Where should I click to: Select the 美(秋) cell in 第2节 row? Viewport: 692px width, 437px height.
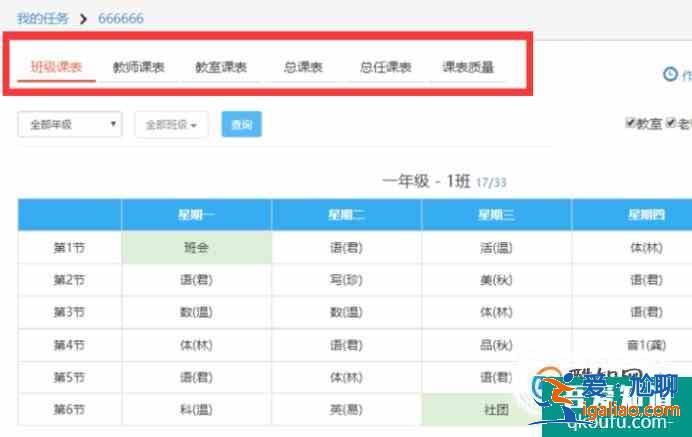pyautogui.click(x=496, y=280)
